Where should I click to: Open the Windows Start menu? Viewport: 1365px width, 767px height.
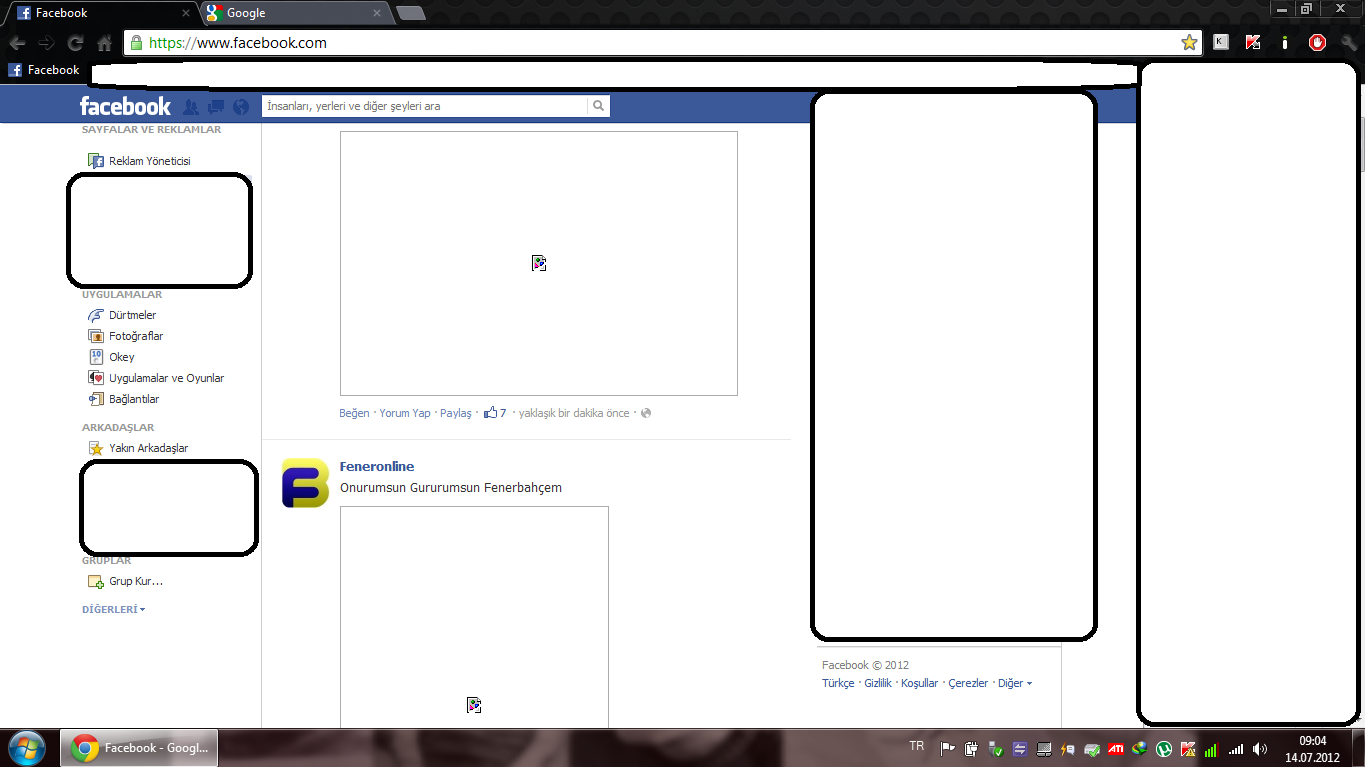[26, 748]
